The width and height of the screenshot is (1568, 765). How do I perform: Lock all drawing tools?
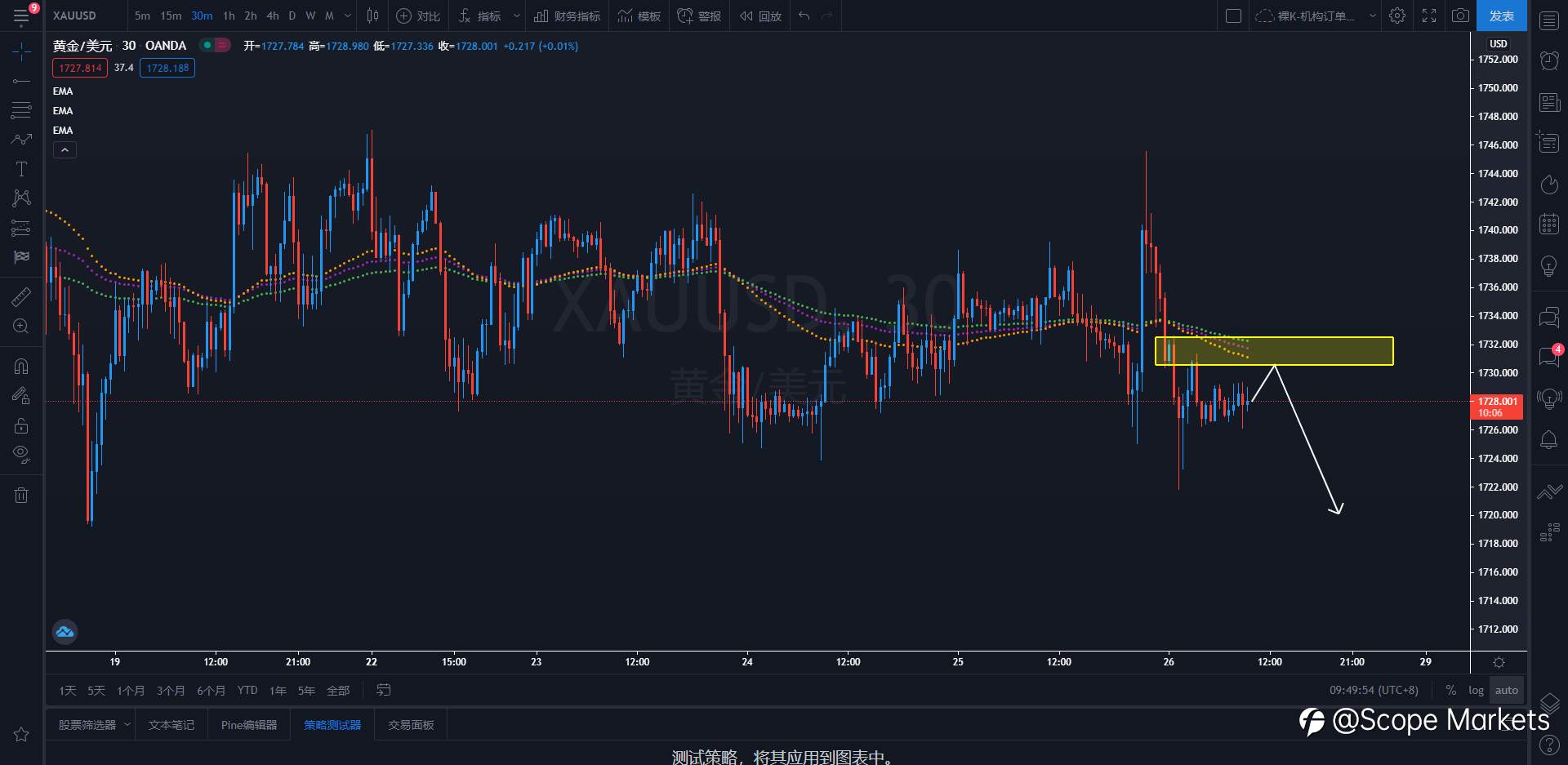click(x=21, y=425)
